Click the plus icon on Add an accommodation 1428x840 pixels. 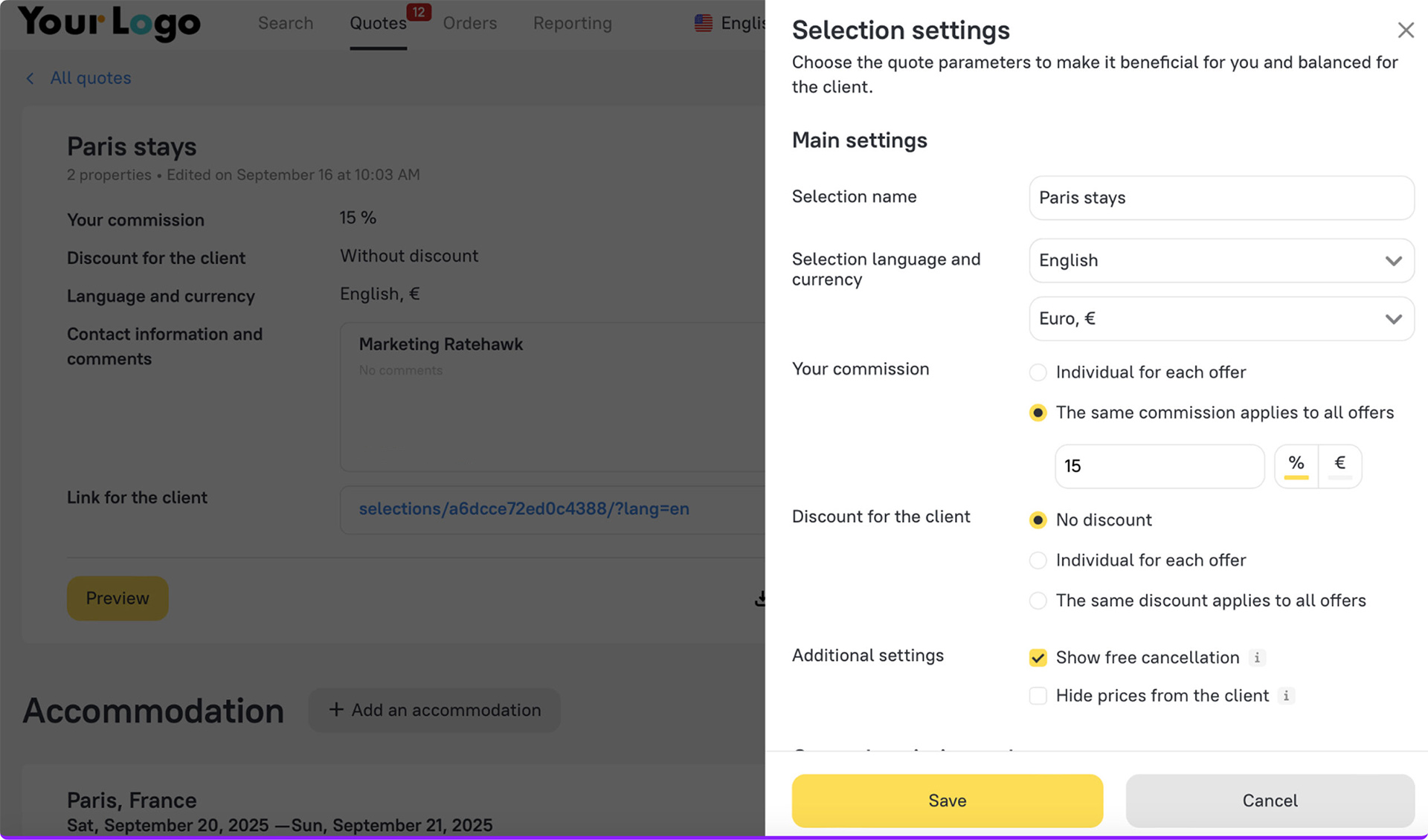click(x=336, y=710)
